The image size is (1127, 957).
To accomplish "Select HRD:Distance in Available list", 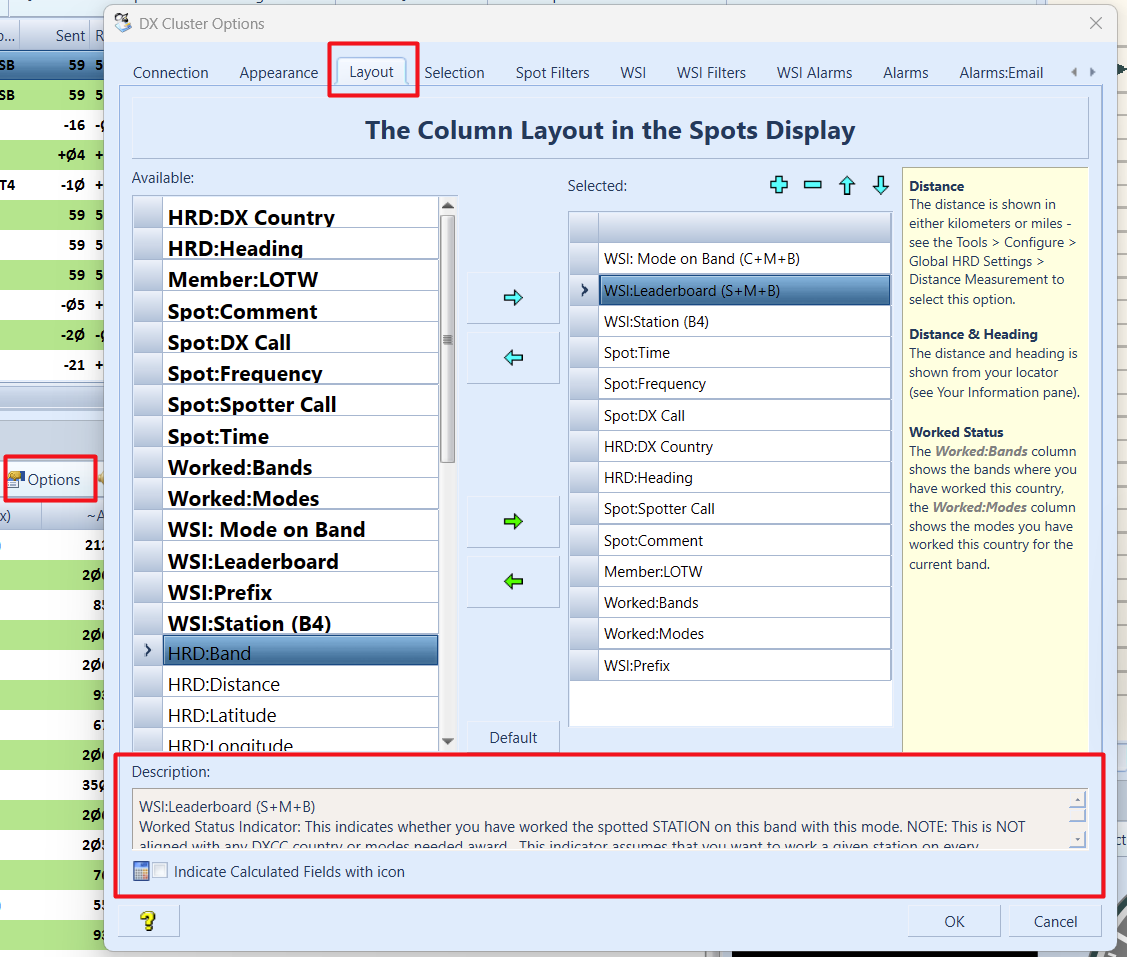I will coord(223,685).
